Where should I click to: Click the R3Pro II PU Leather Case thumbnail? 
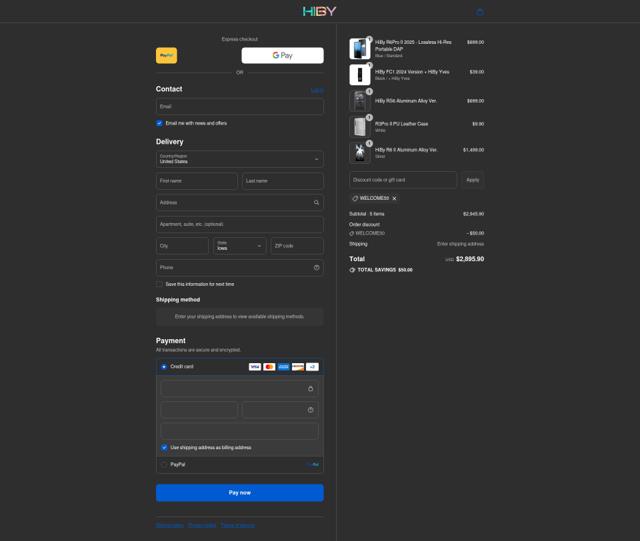click(x=360, y=127)
